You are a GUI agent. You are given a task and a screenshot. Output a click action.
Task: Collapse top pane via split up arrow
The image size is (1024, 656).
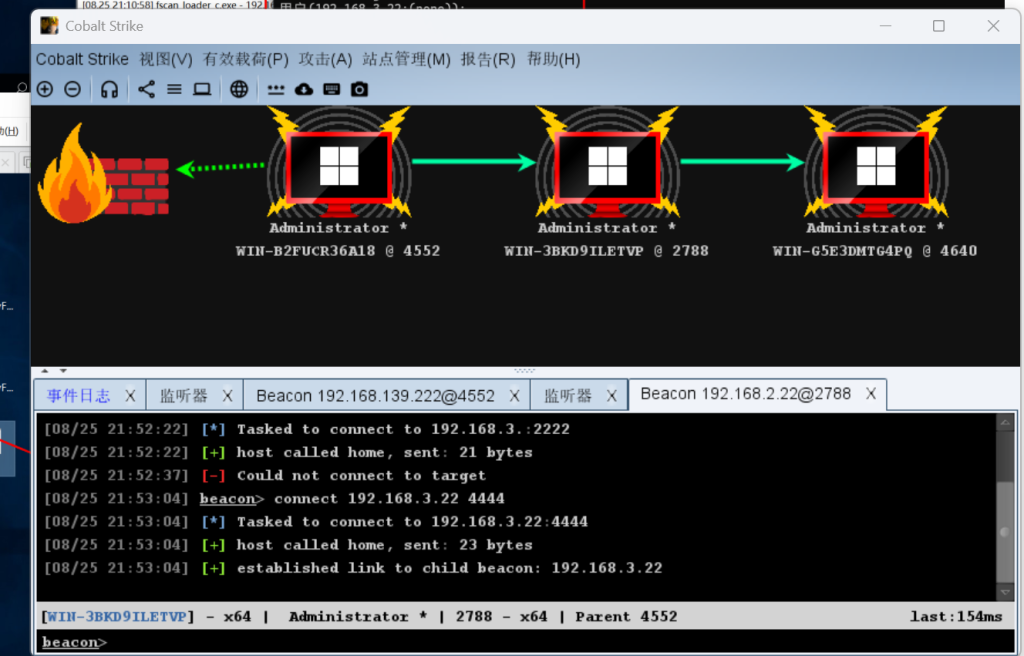(x=44, y=371)
